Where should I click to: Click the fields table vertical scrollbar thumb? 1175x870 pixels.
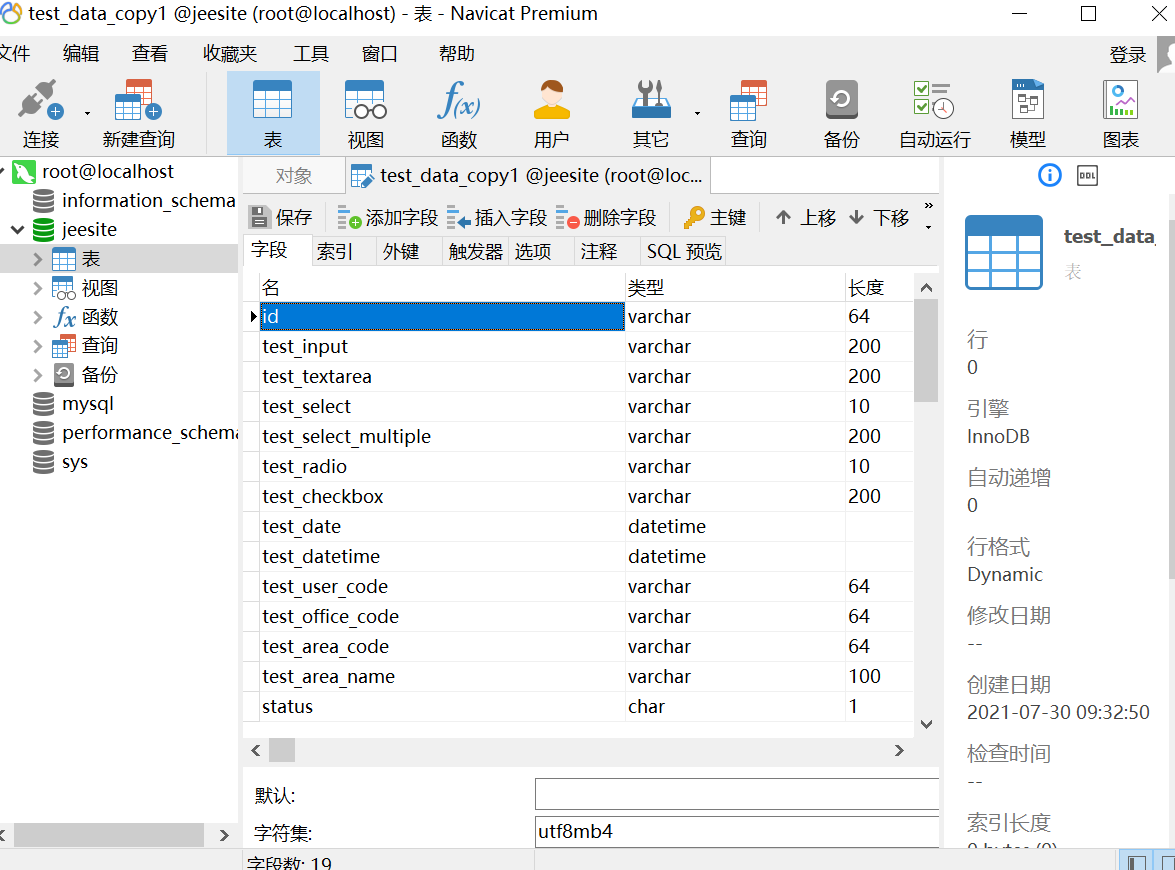pos(926,351)
